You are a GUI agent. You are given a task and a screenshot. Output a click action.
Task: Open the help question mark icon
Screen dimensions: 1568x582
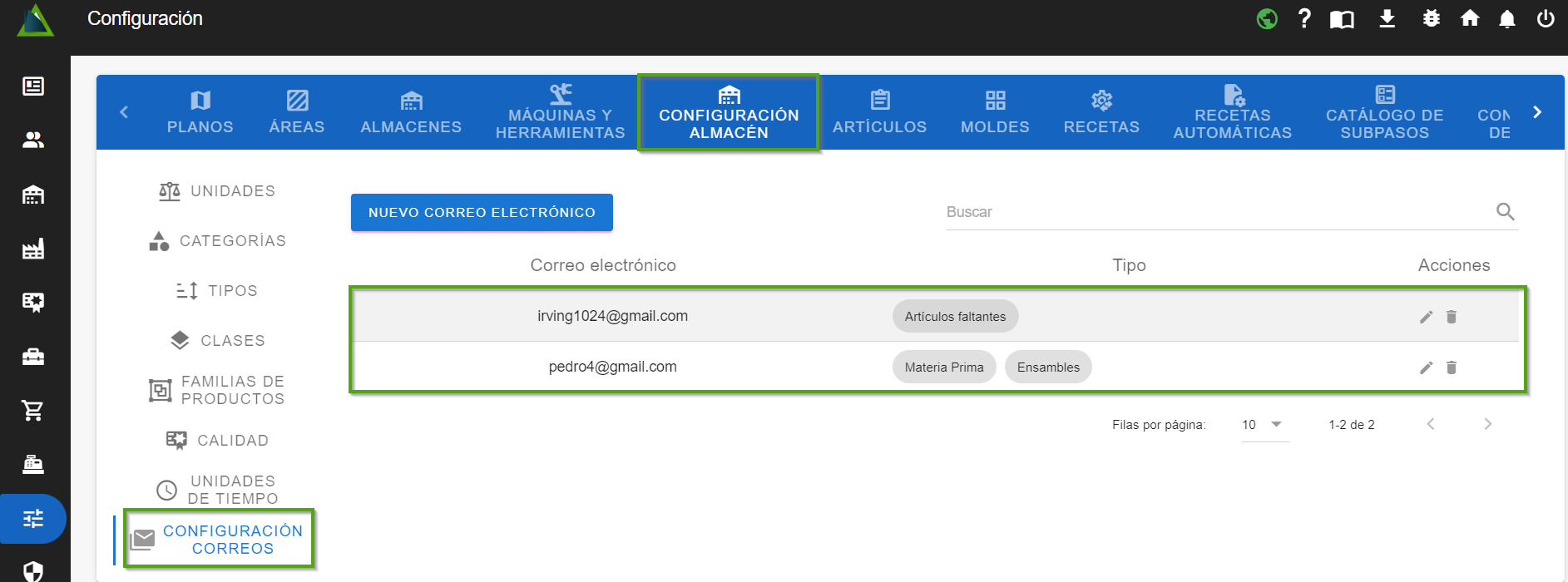(x=1303, y=18)
